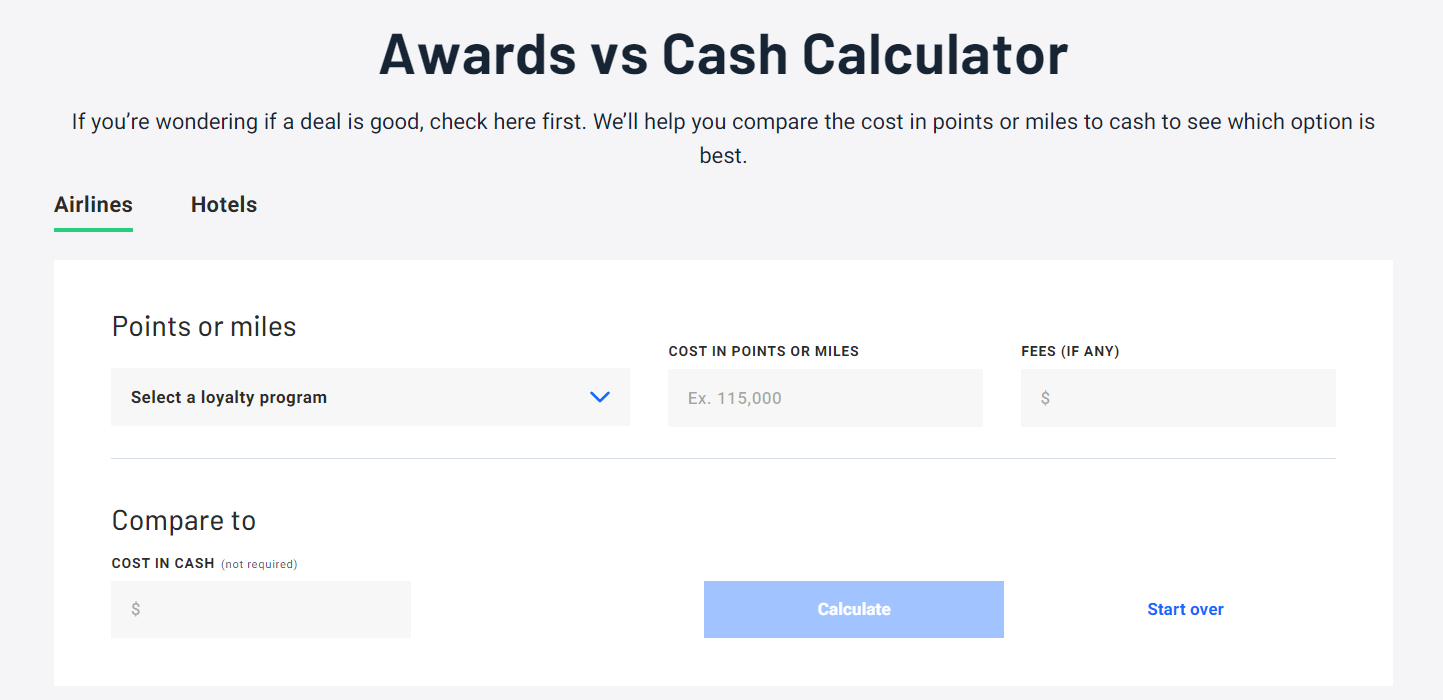Click the Awards vs Cash Calculator heading
This screenshot has height=700, width=1443.
(722, 53)
